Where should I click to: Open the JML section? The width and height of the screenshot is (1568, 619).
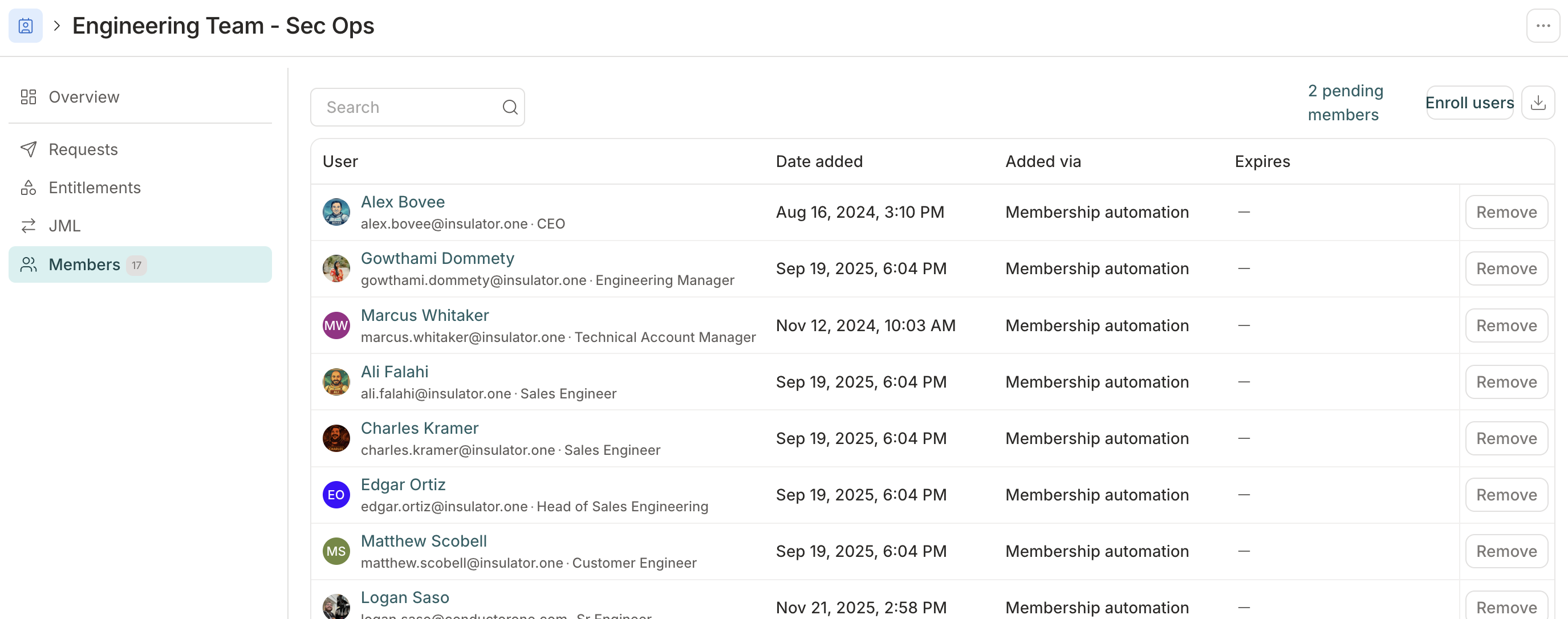point(140,226)
